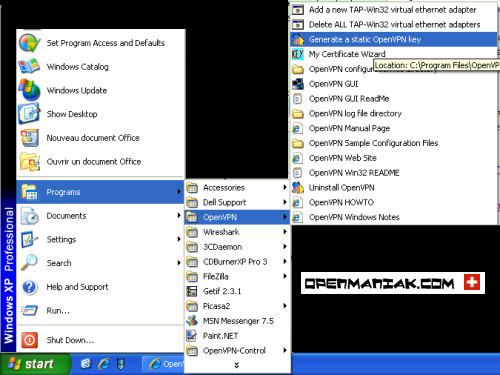Click the Help and Support question mark icon
The width and height of the screenshot is (500, 375).
[29, 287]
